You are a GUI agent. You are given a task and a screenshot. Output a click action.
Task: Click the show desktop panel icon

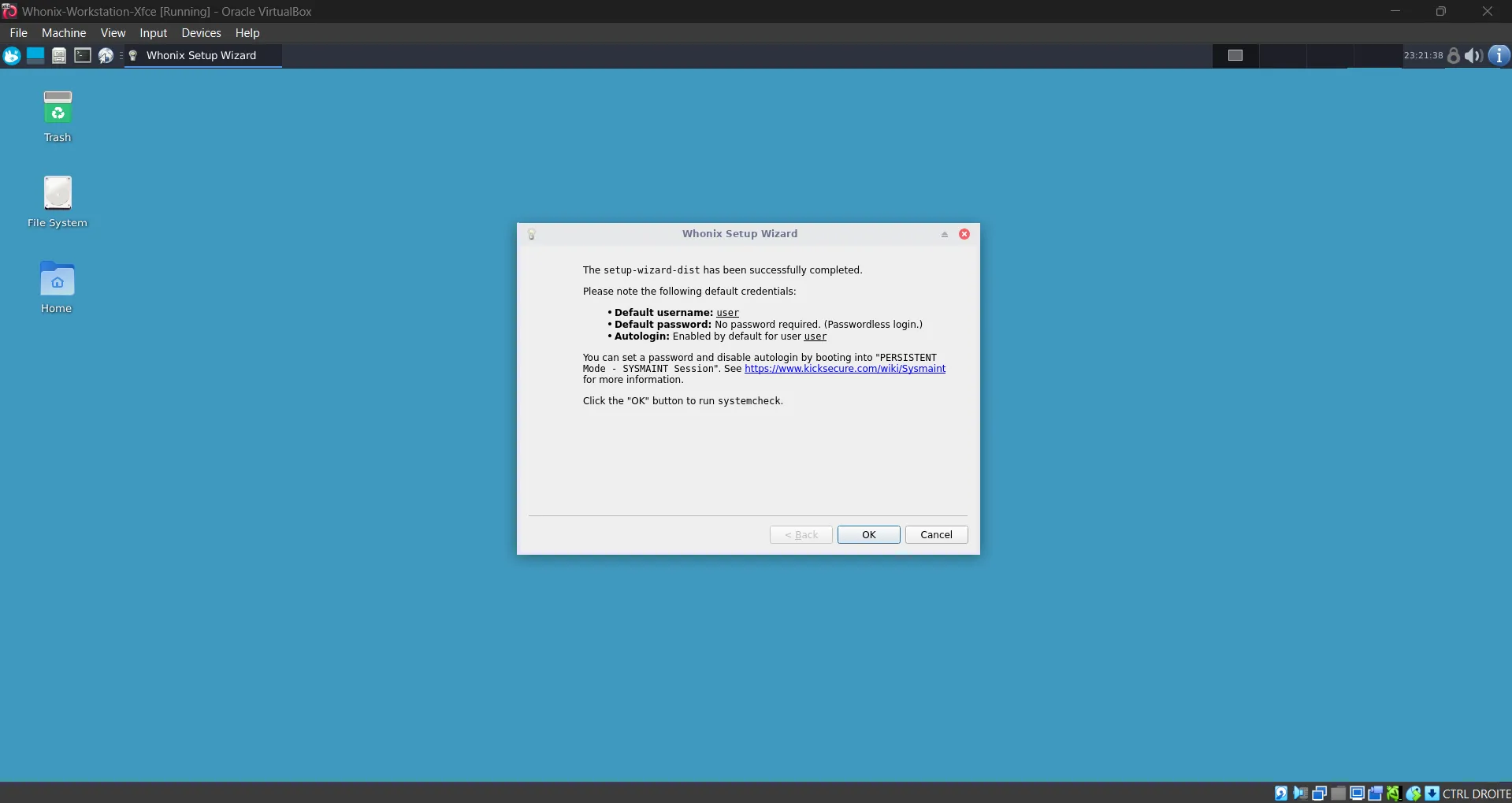click(35, 55)
